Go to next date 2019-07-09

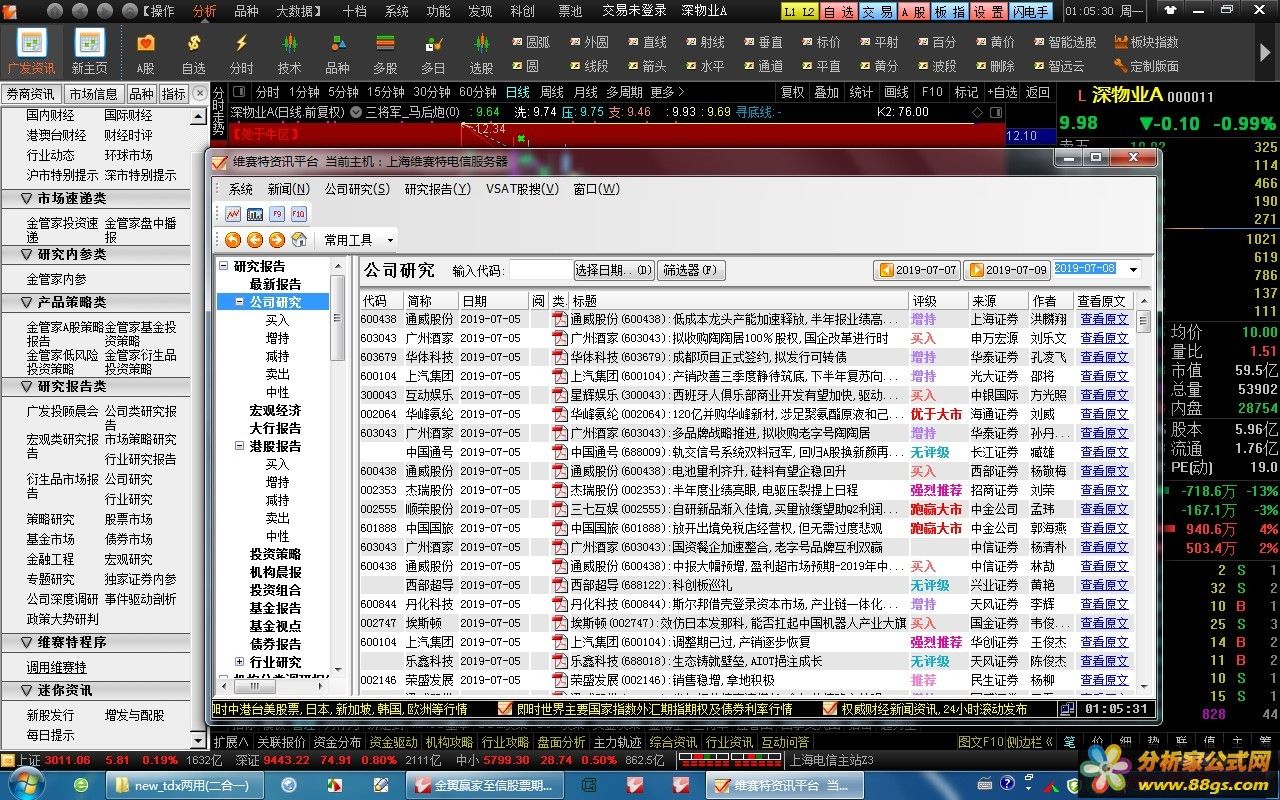click(1007, 270)
